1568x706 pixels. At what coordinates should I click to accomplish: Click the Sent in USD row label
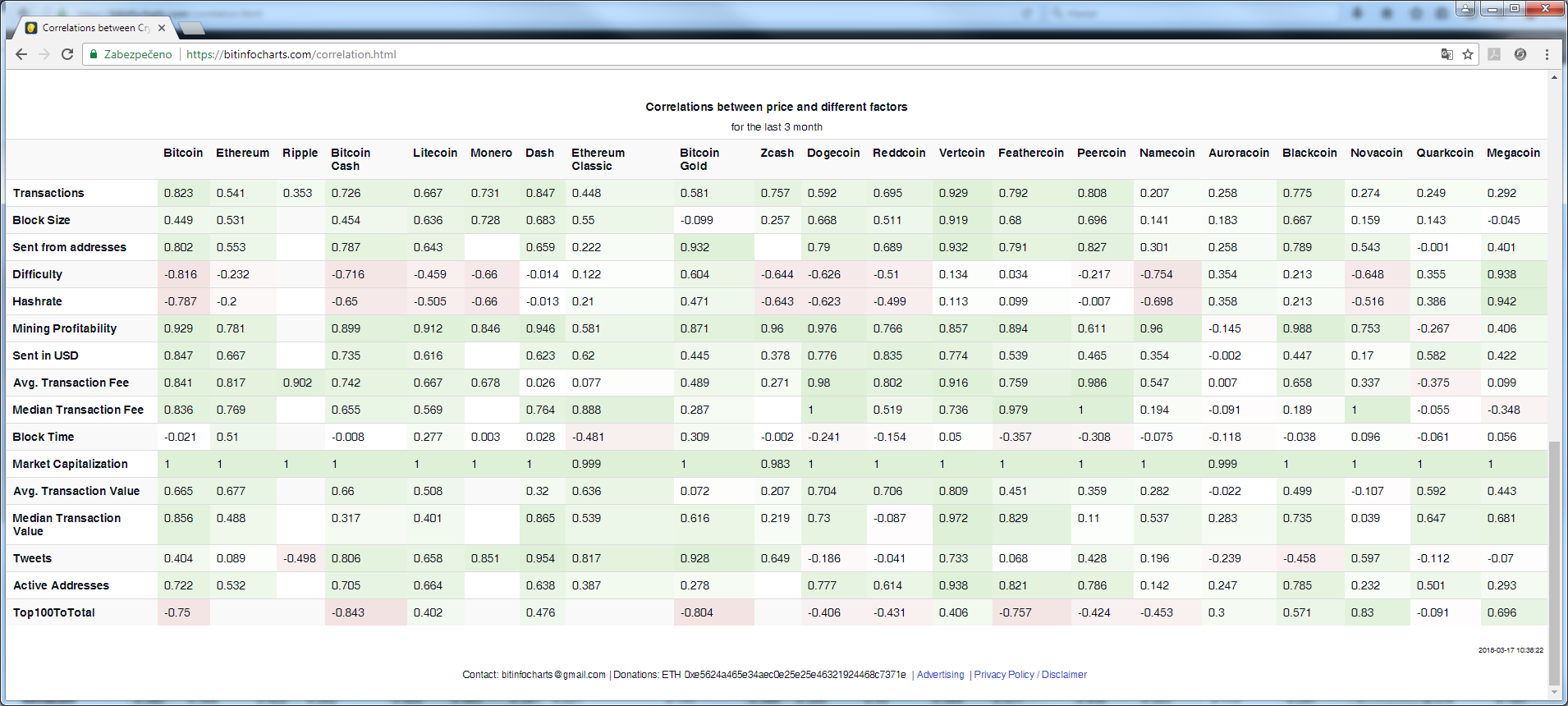[45, 355]
